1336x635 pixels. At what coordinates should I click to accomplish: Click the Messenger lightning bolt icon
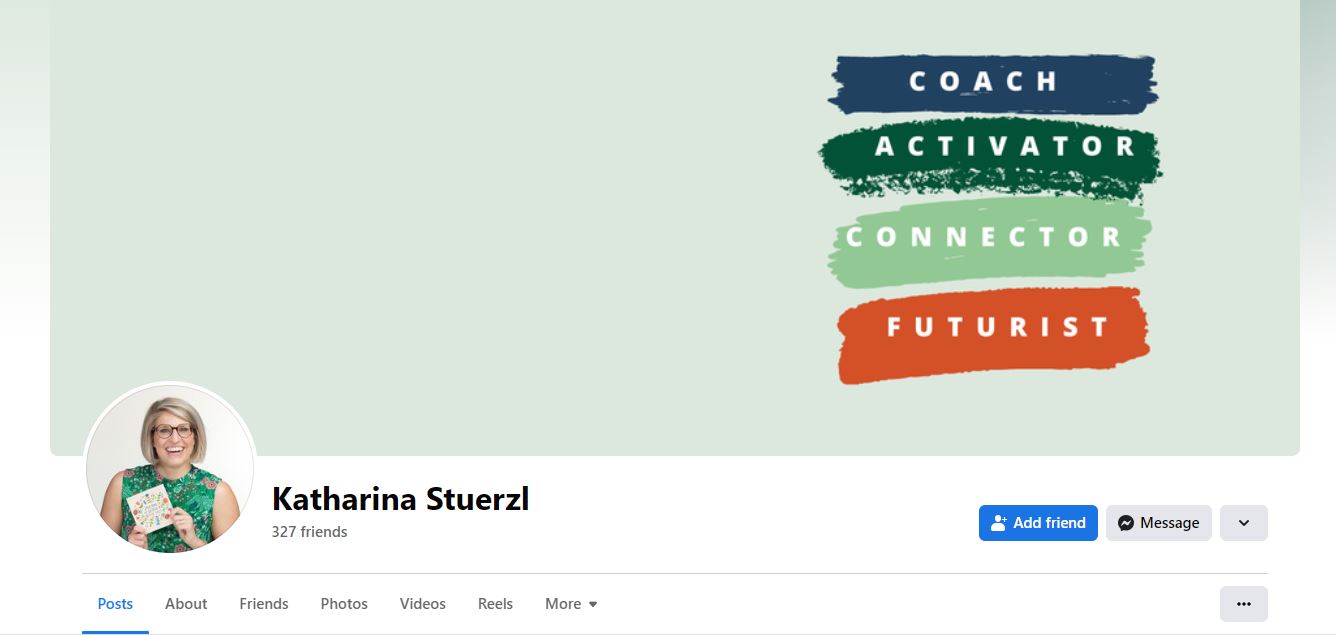click(1126, 523)
